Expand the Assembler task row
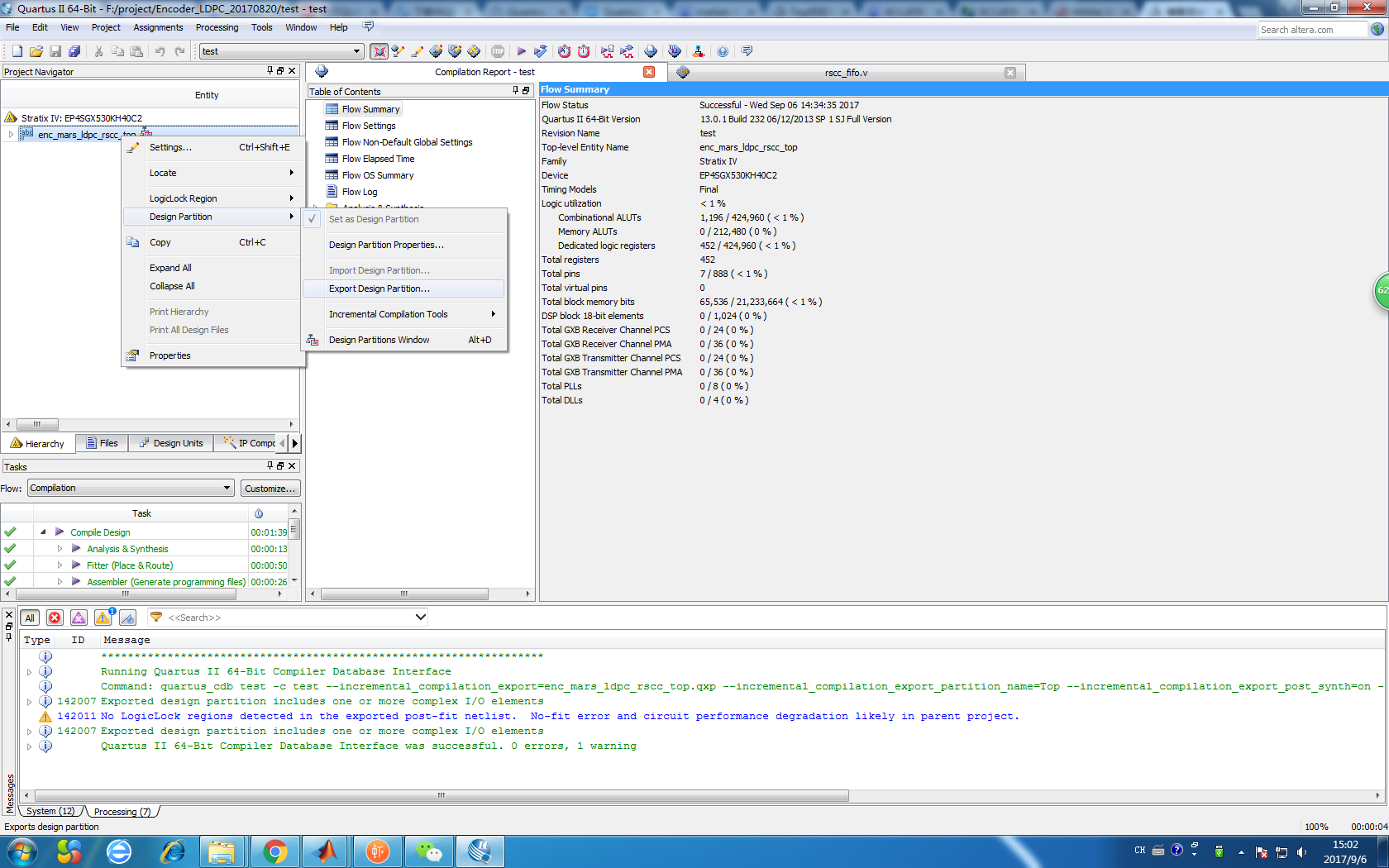Image resolution: width=1389 pixels, height=868 pixels. (60, 582)
